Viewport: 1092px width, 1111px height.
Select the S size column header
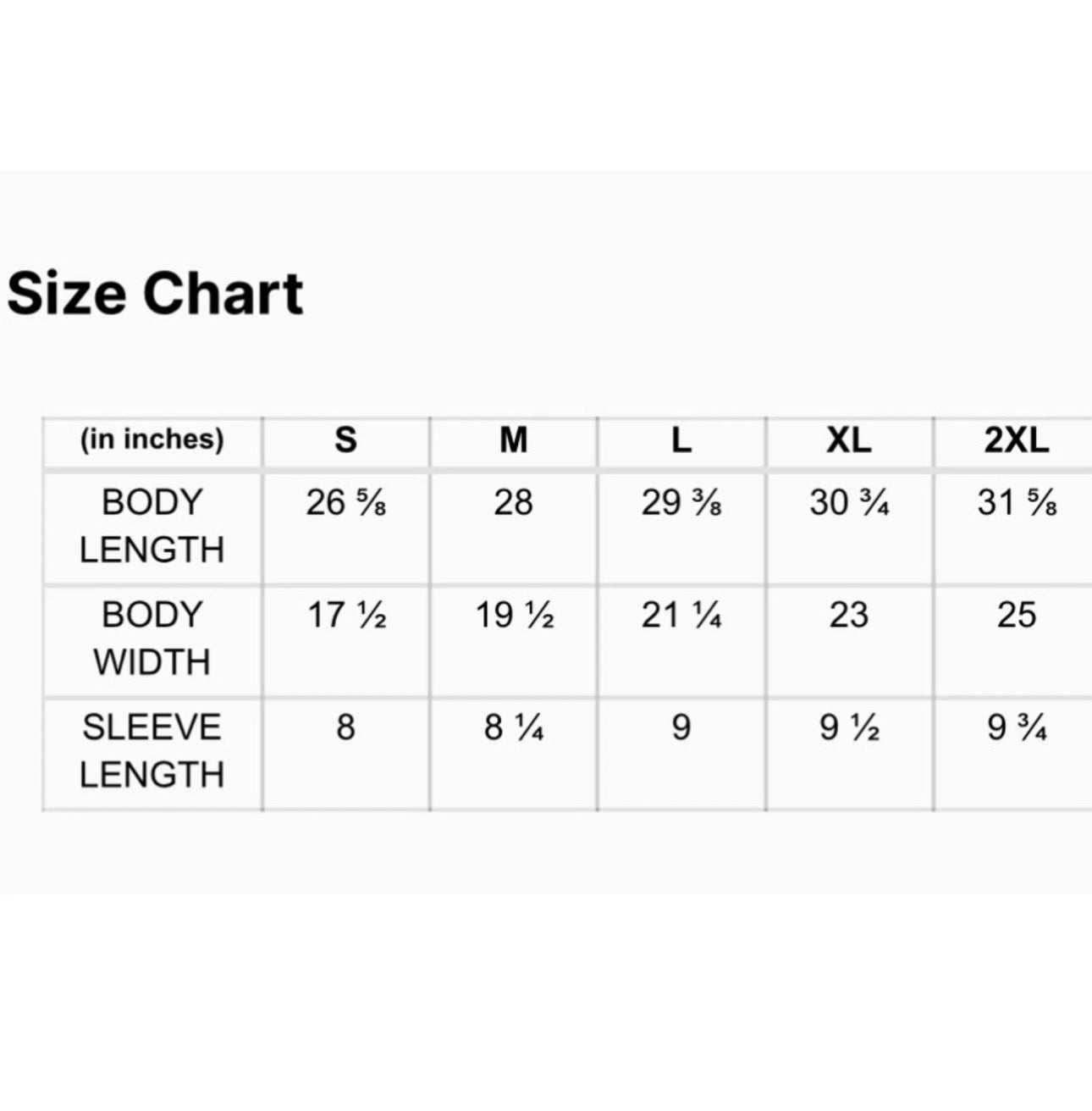click(345, 440)
